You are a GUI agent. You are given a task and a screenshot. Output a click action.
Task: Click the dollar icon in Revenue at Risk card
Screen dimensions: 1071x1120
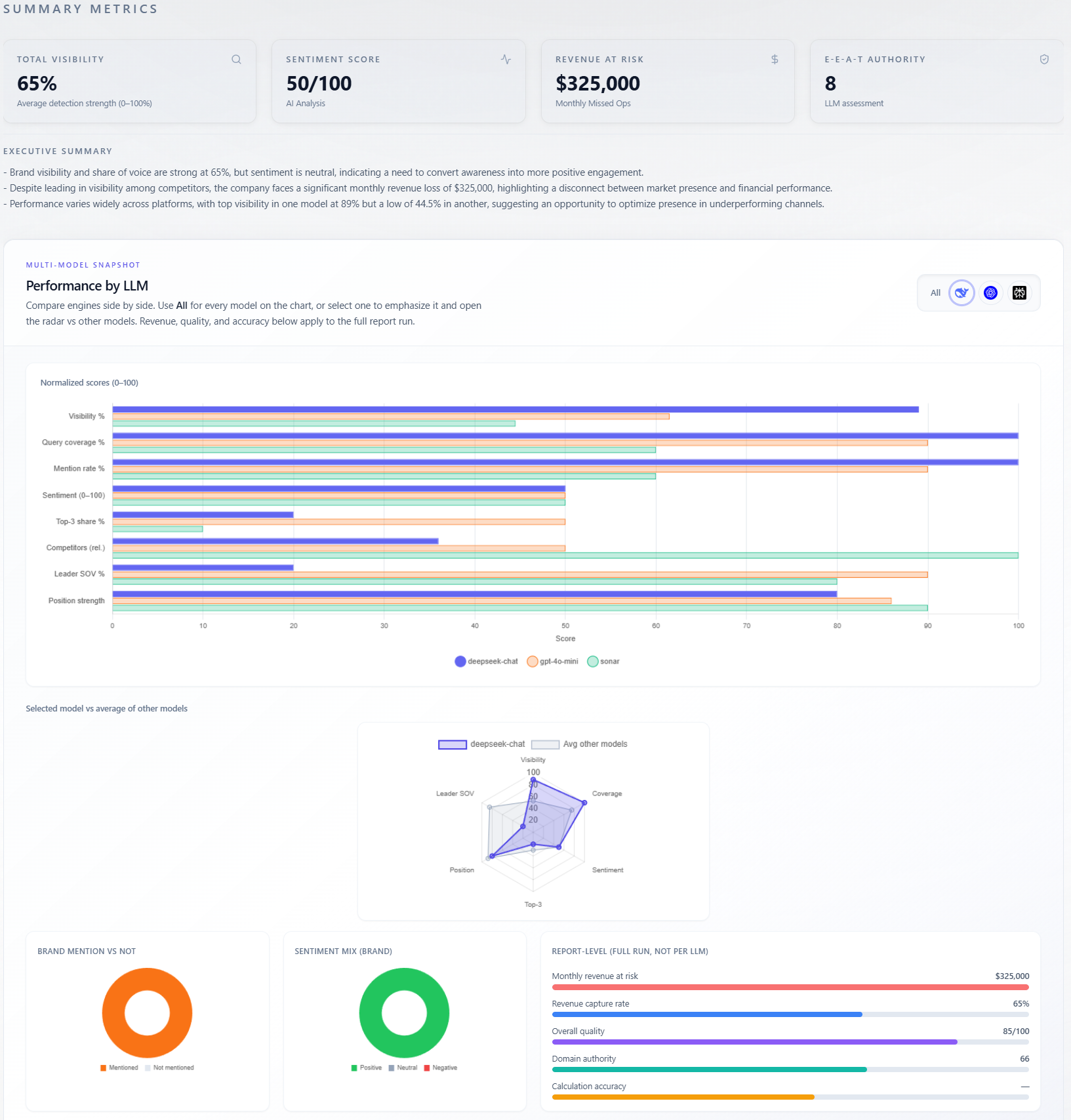tap(775, 60)
